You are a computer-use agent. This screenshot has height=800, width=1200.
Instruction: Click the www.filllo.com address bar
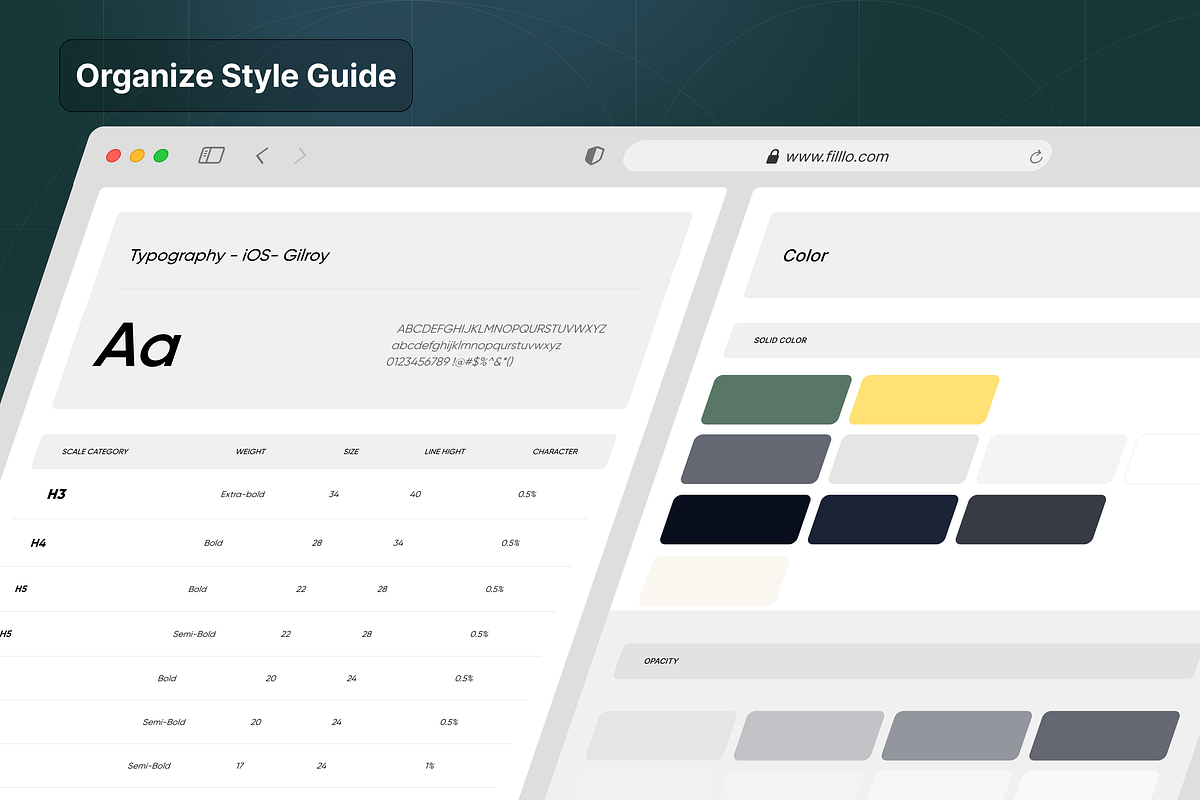point(837,156)
